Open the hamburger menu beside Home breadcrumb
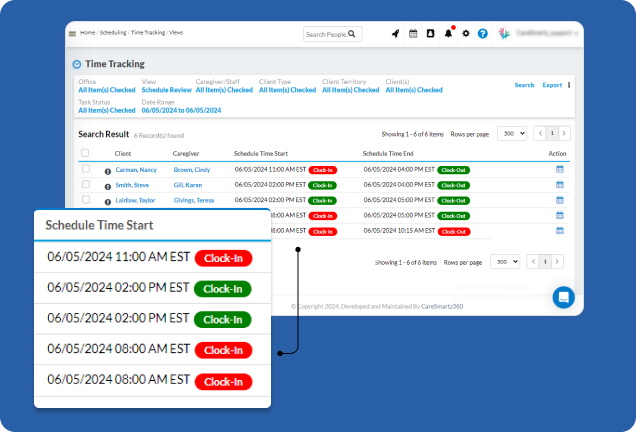636x432 pixels. click(x=72, y=34)
